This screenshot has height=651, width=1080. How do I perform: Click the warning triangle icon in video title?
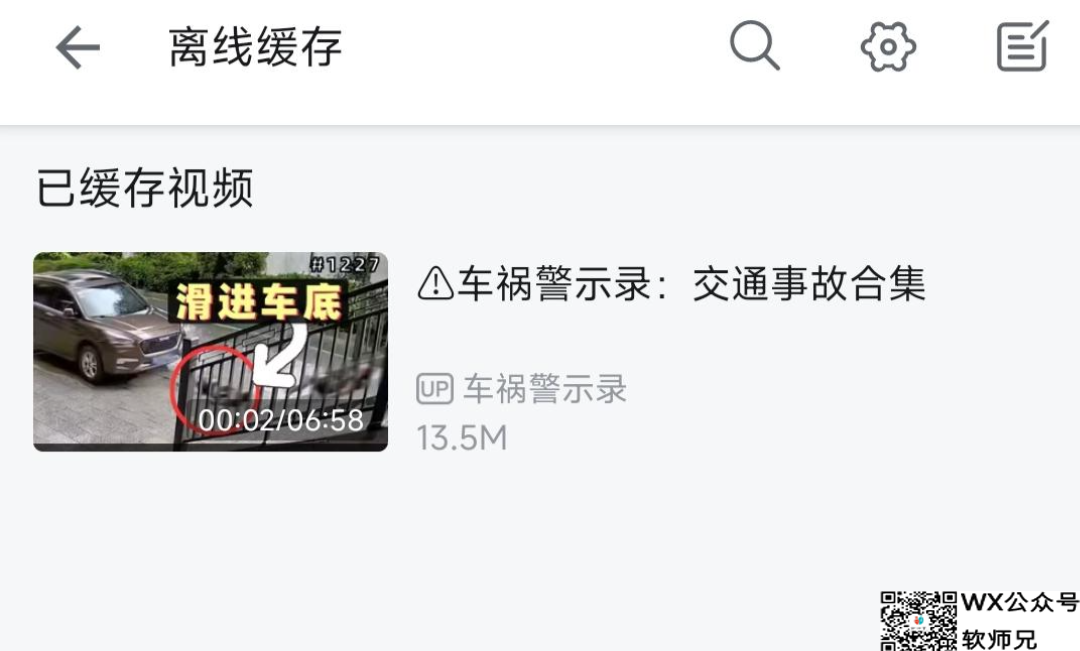tap(435, 283)
